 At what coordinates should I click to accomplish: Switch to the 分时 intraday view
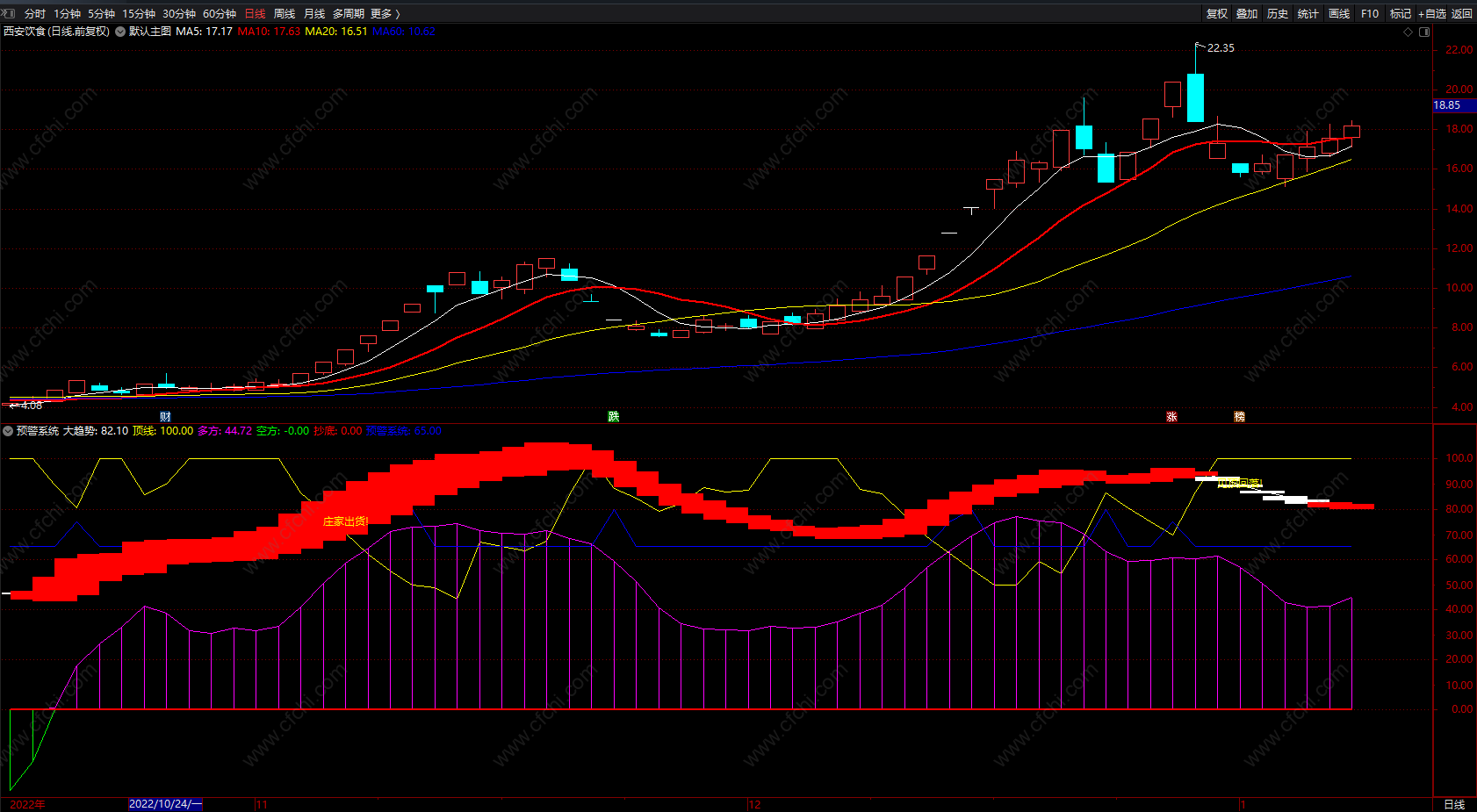(35, 13)
